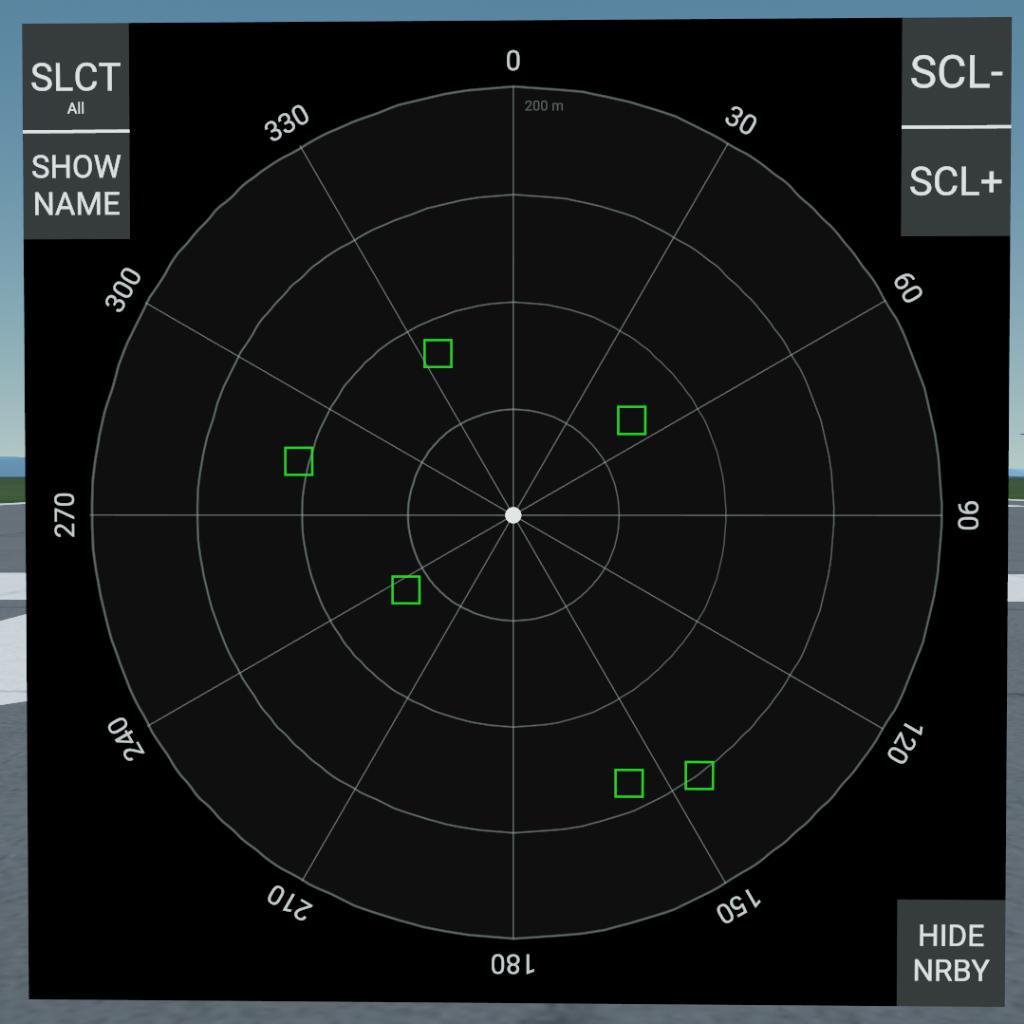Increase radar scale with SCL+
The width and height of the screenshot is (1024, 1024).
coord(954,182)
